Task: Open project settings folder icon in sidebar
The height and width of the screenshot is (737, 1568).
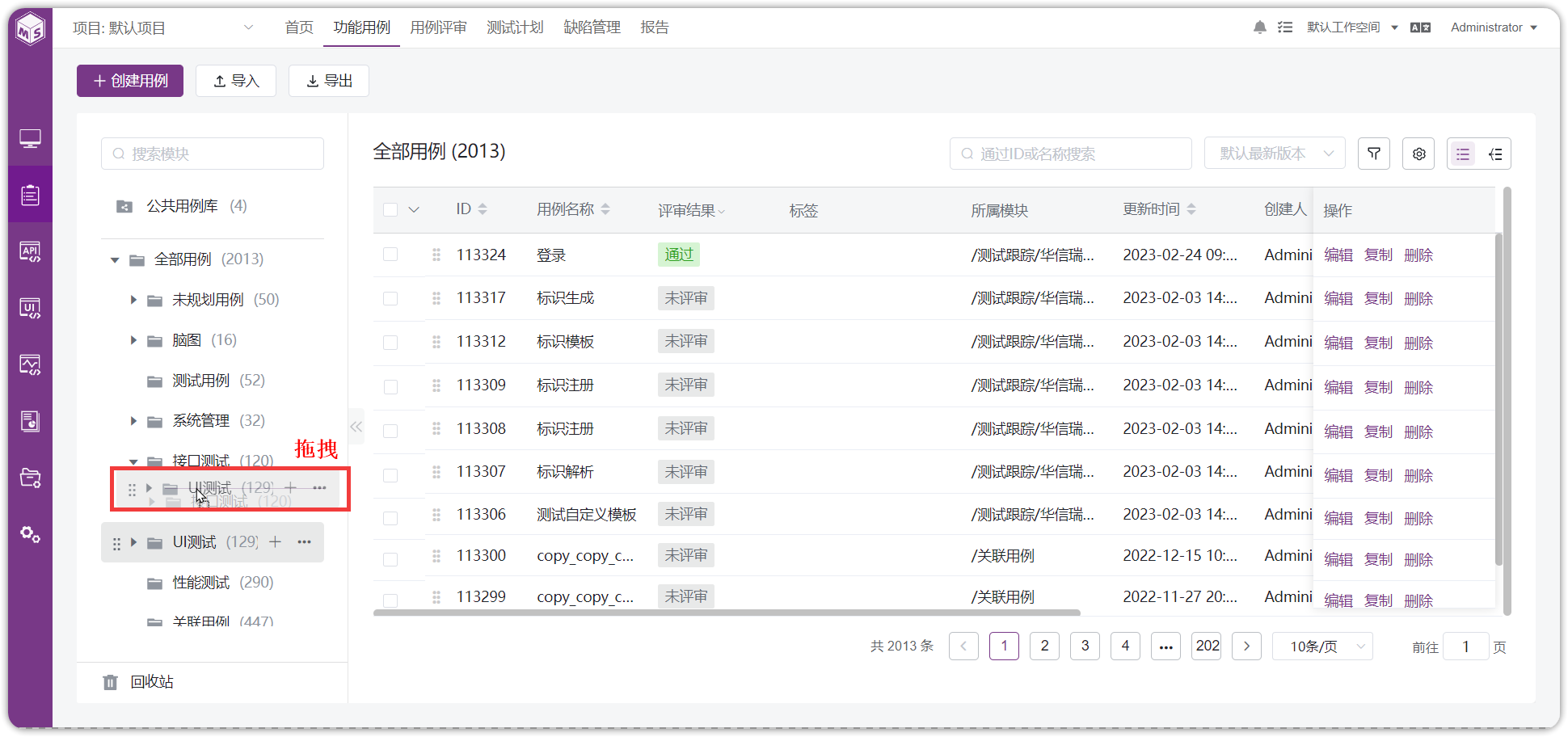Action: 30,478
